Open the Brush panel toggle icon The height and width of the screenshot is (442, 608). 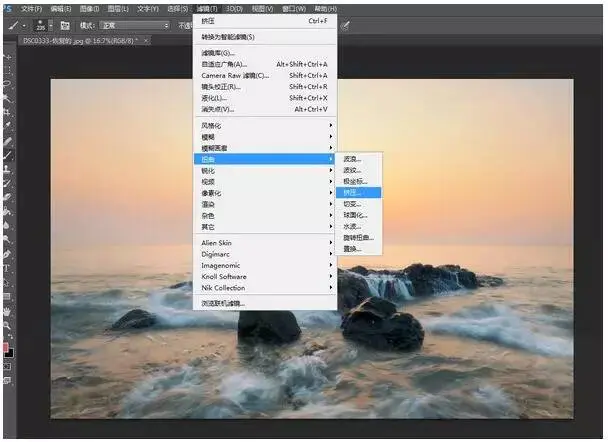coord(65,26)
